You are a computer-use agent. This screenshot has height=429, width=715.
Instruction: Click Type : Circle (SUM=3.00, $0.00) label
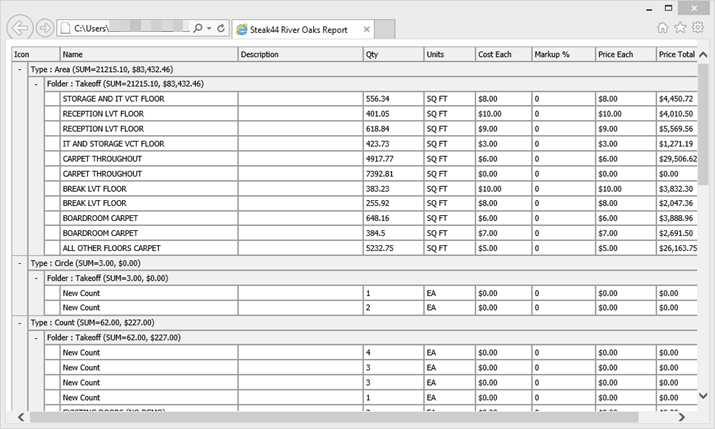point(85,264)
